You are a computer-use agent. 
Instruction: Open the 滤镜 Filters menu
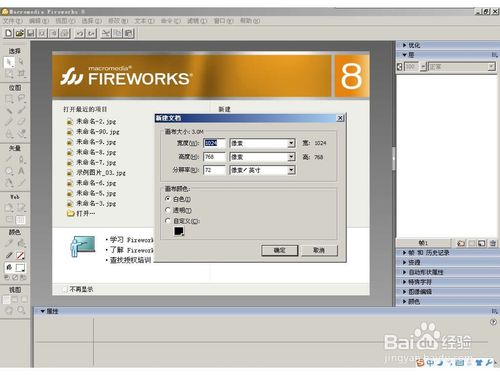click(x=197, y=21)
